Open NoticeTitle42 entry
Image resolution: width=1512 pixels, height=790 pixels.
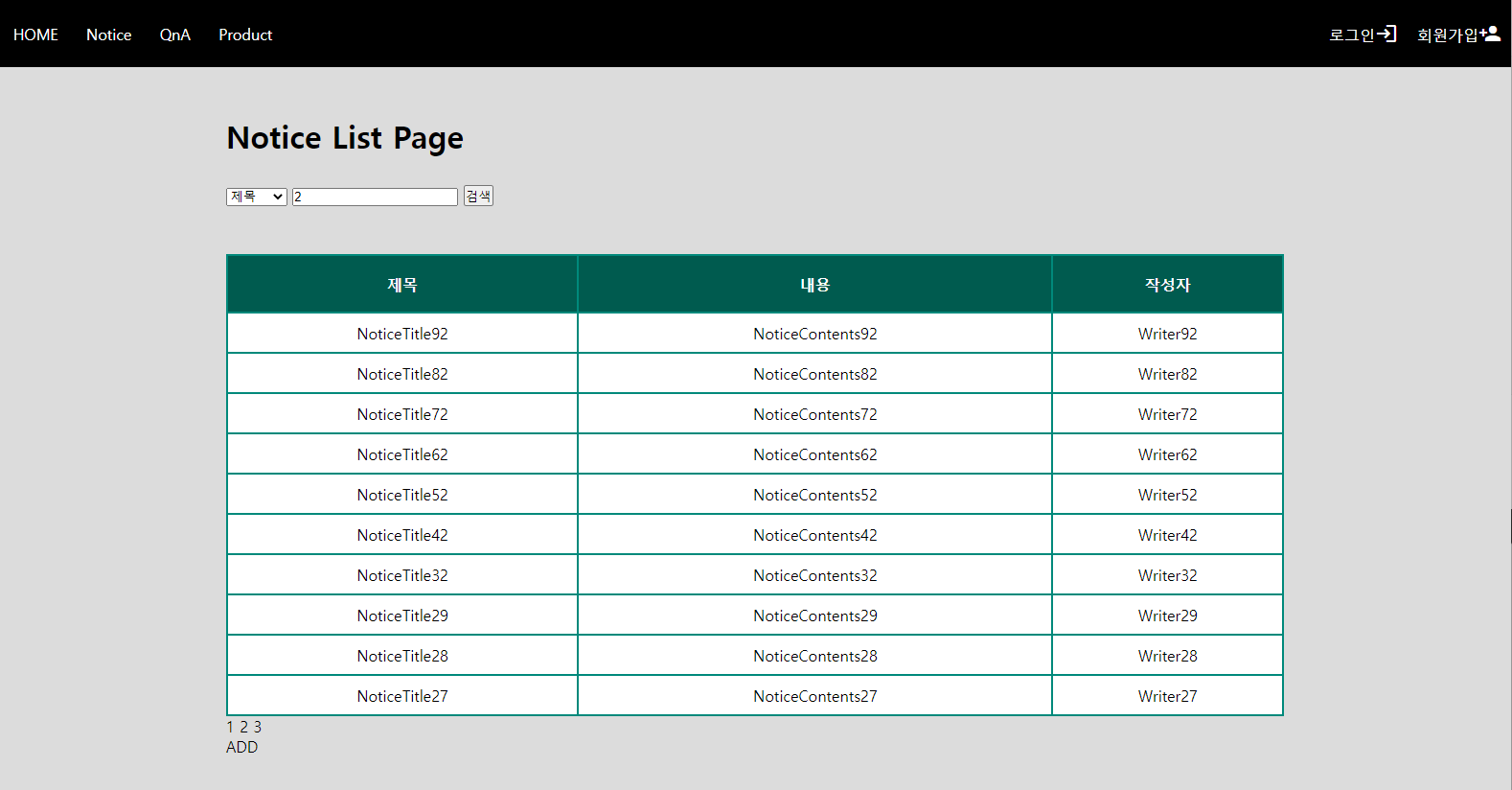point(402,535)
